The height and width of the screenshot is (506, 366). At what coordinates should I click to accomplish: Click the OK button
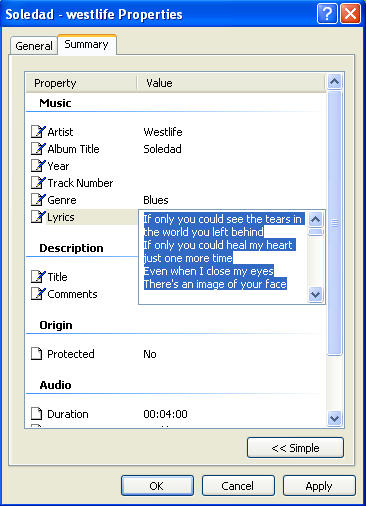pyautogui.click(x=157, y=486)
